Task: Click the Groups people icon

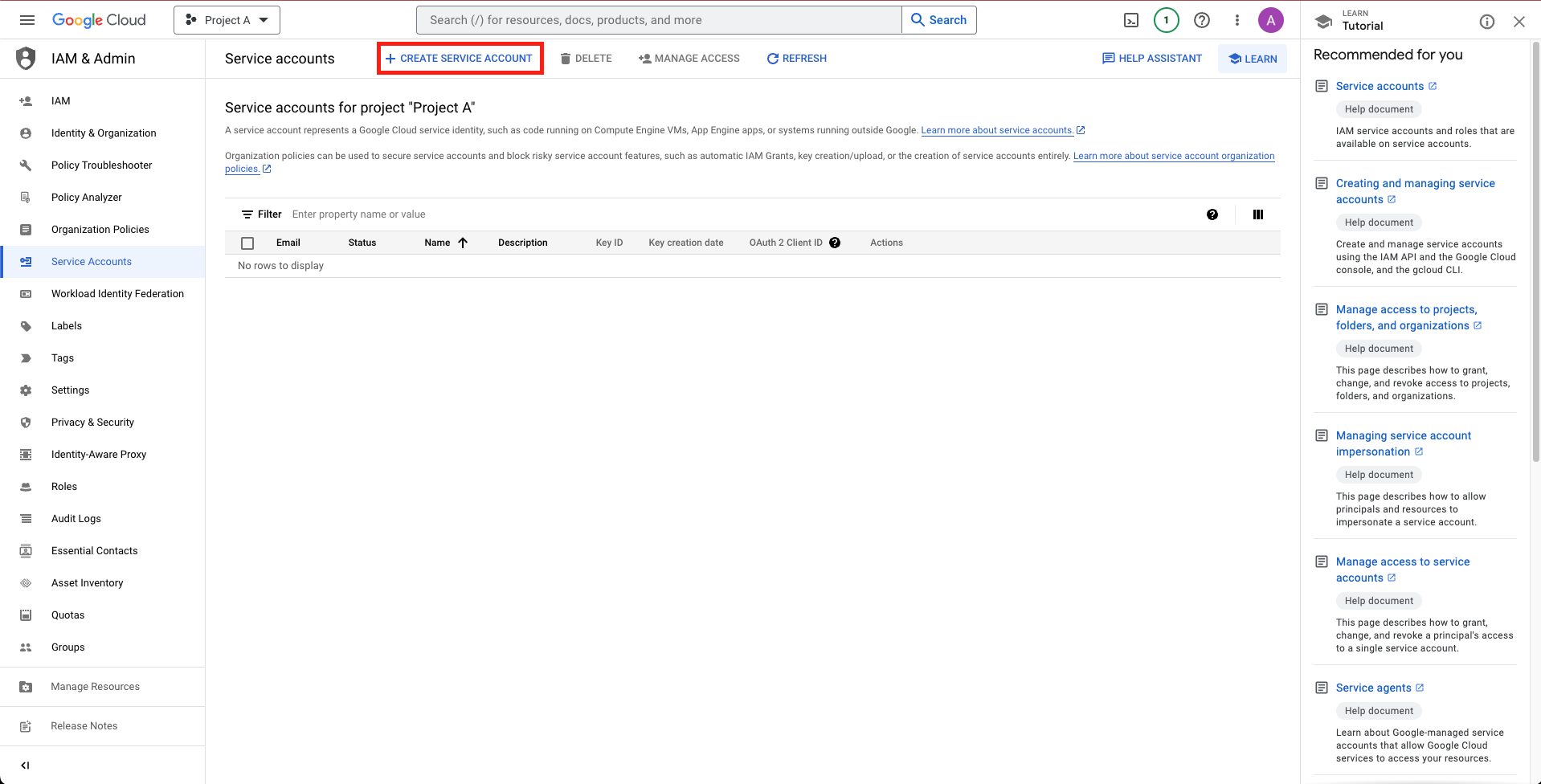Action: (26, 647)
